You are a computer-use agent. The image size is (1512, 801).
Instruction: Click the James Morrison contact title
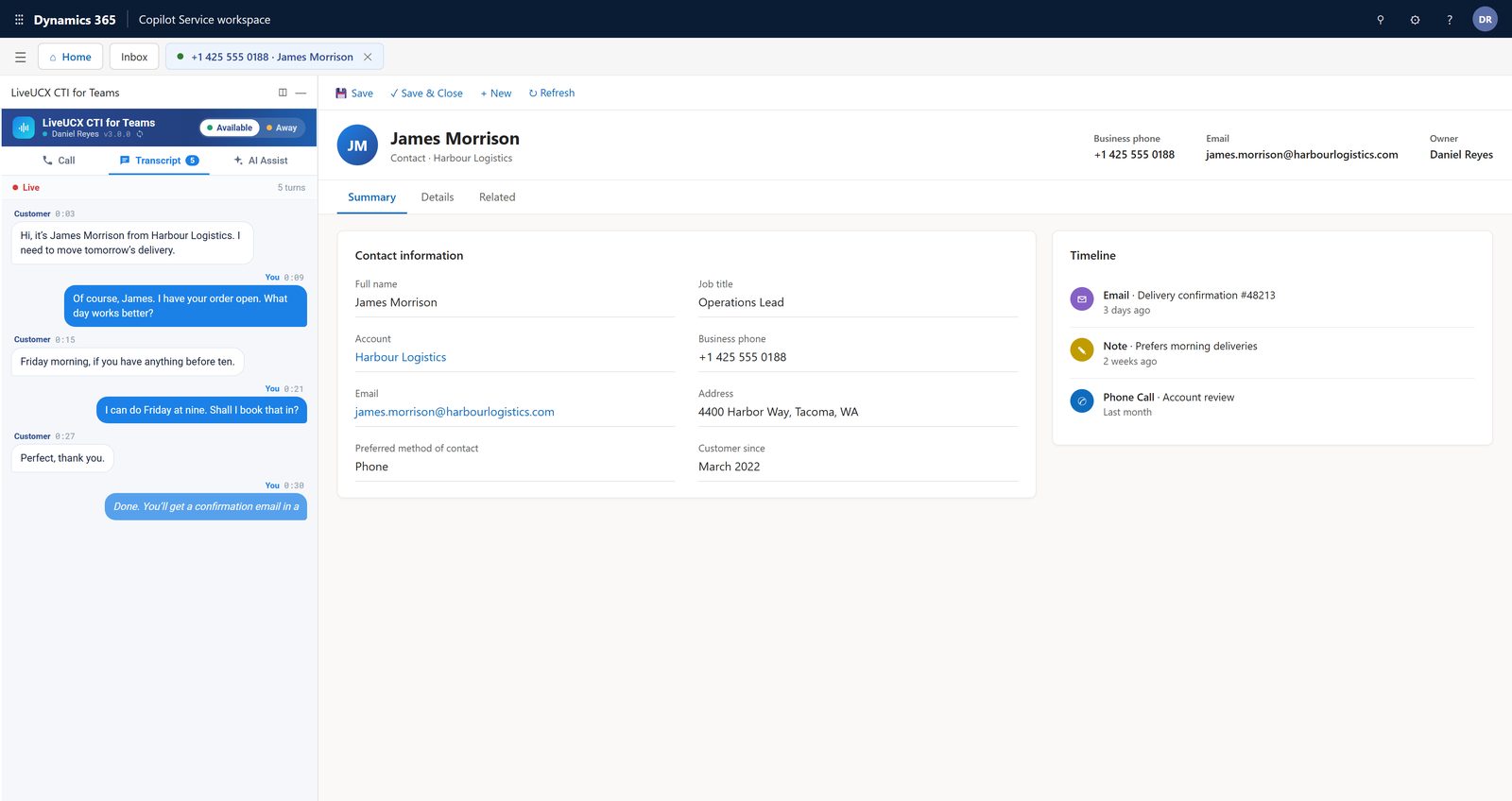tap(455, 139)
